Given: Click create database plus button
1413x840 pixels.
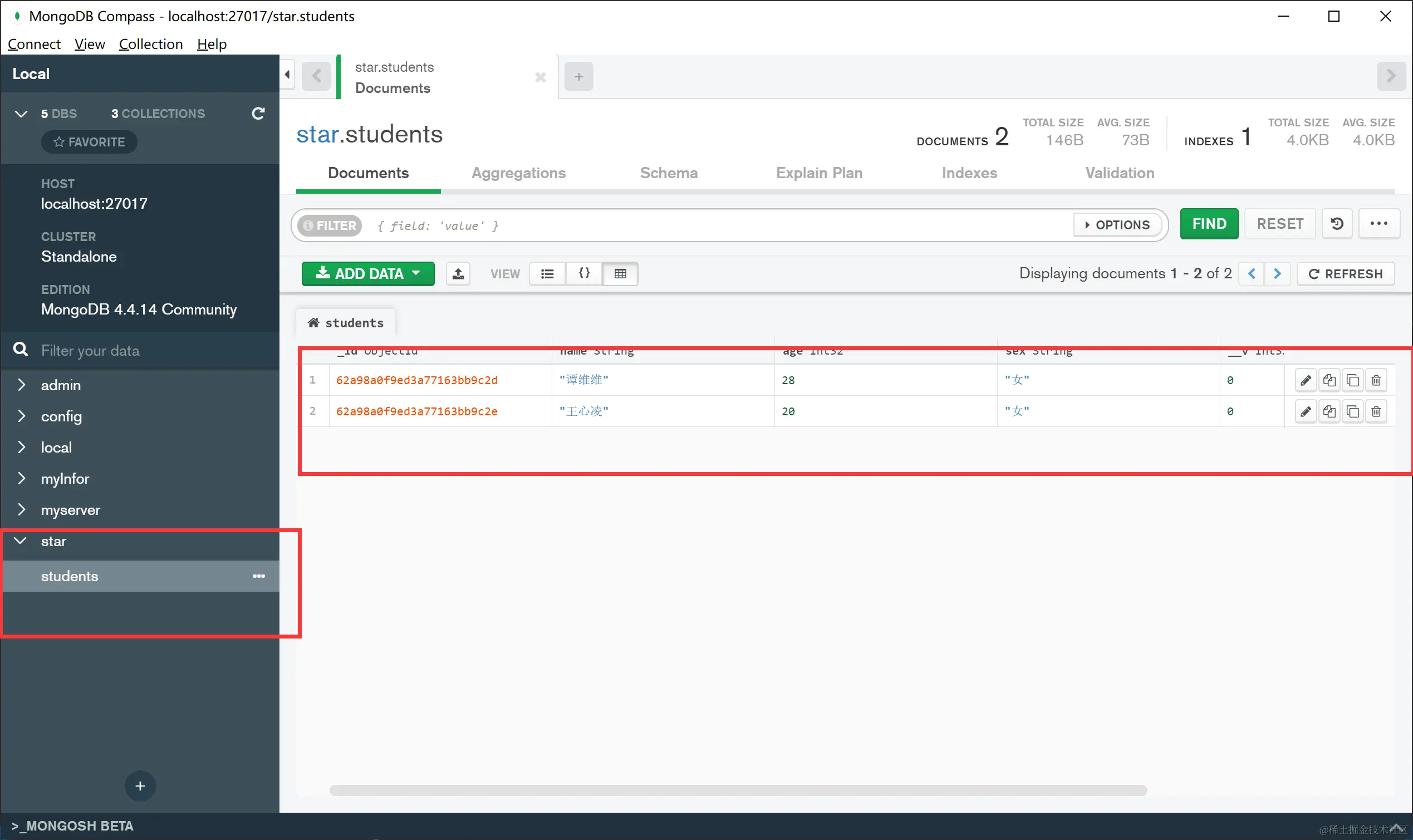Looking at the screenshot, I should [x=140, y=785].
